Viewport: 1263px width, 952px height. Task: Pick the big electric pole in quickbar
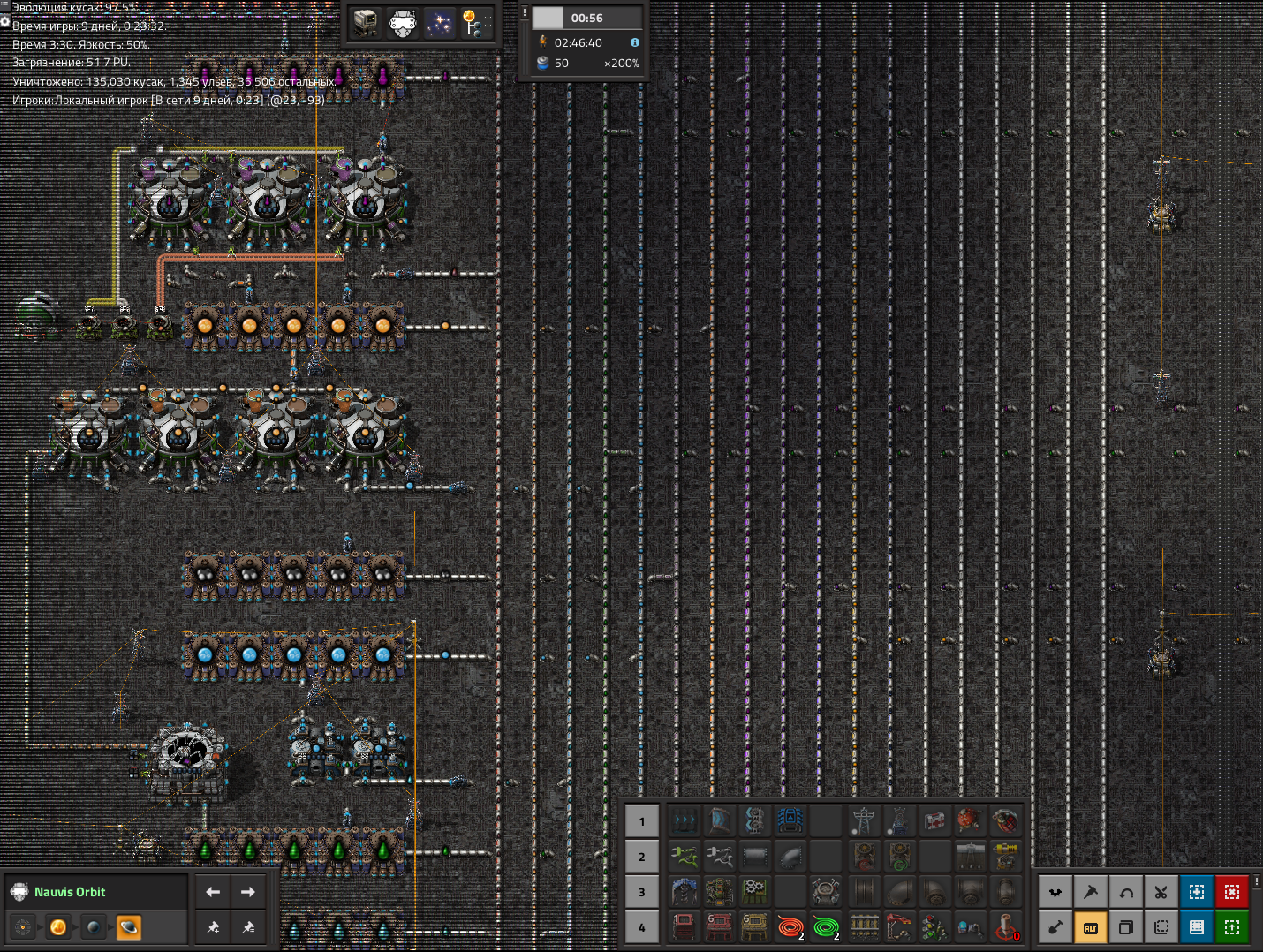point(865,821)
